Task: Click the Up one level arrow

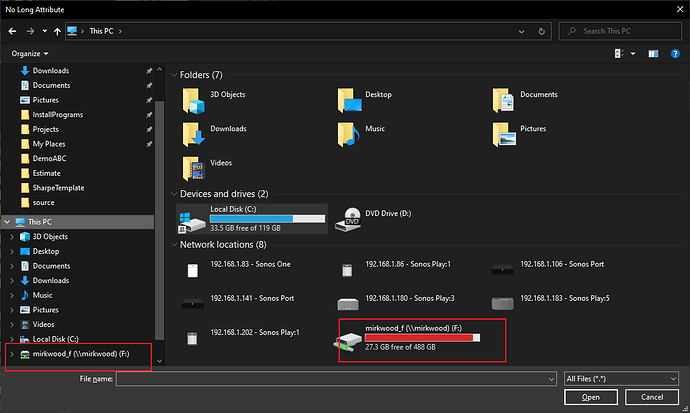Action: (58, 31)
